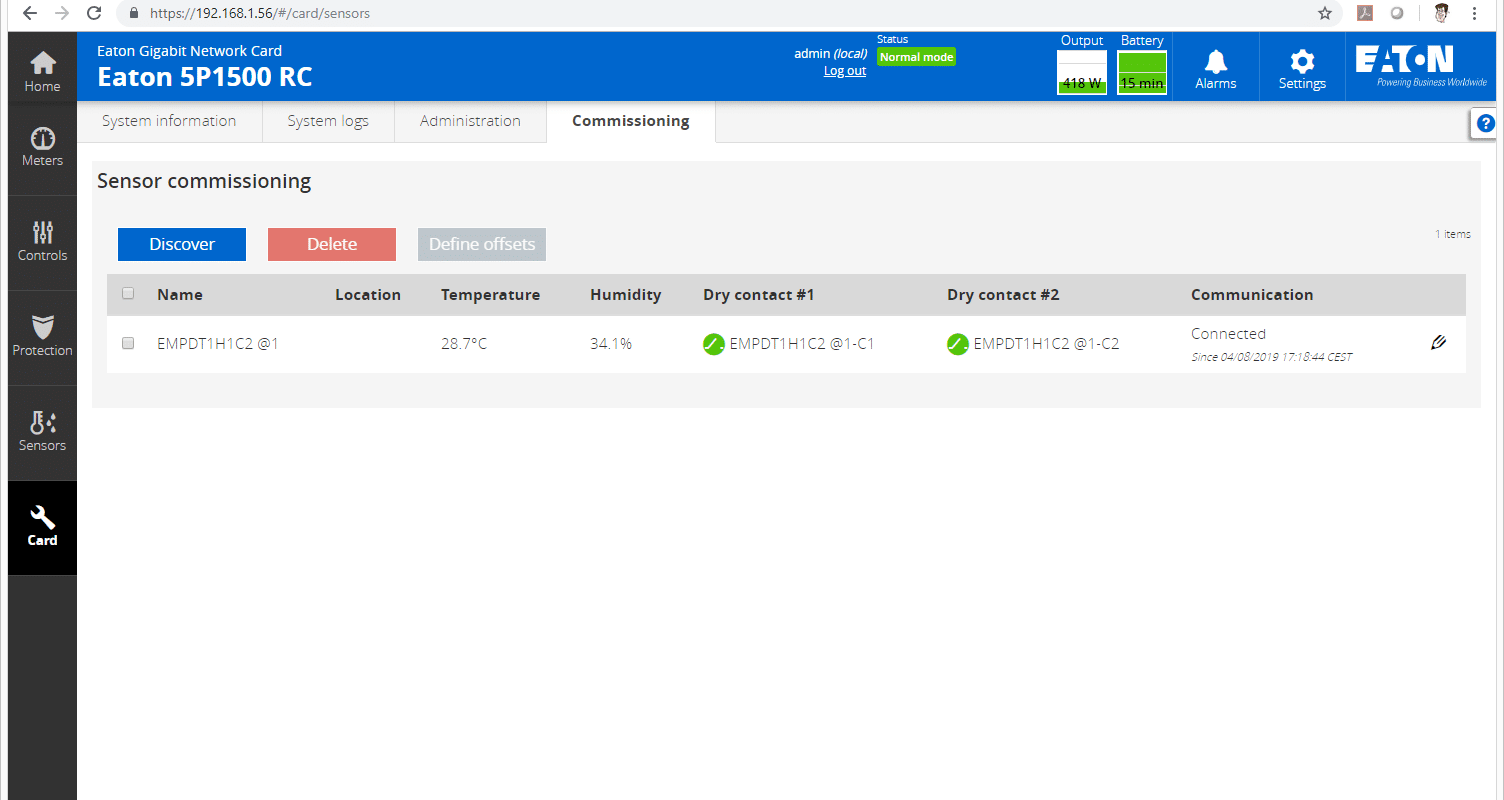Click the padlock site info icon
The width and height of the screenshot is (1504, 800).
[x=134, y=14]
